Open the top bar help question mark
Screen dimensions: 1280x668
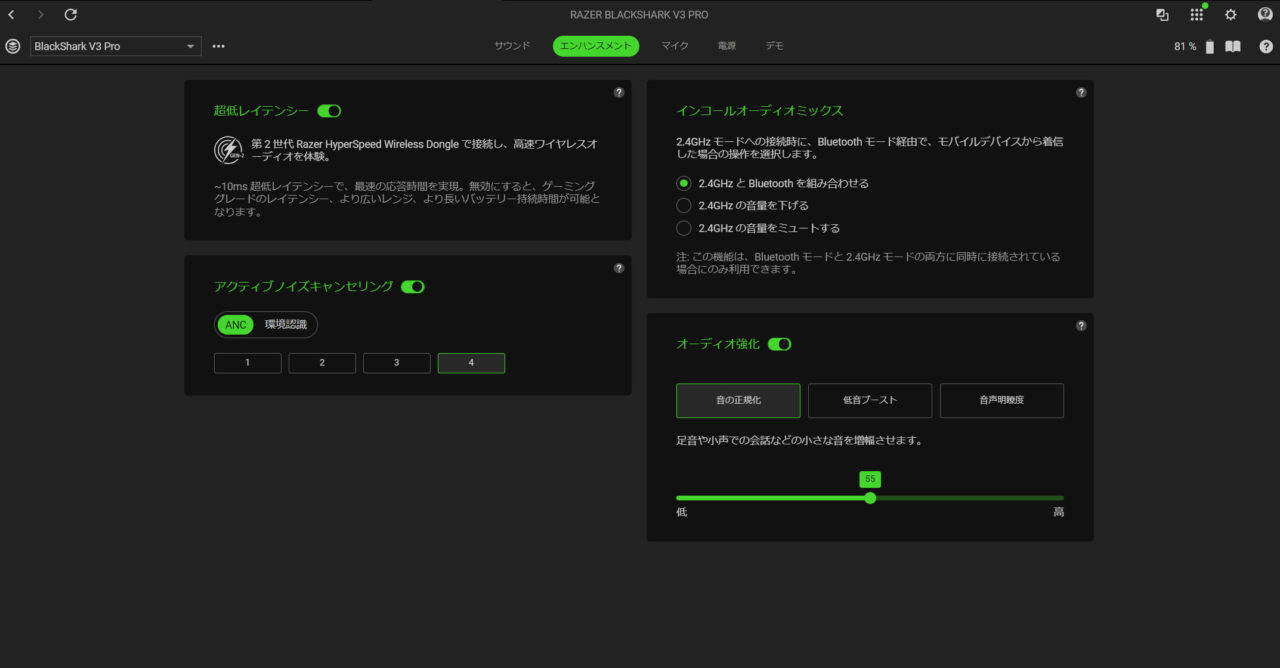pos(1266,46)
